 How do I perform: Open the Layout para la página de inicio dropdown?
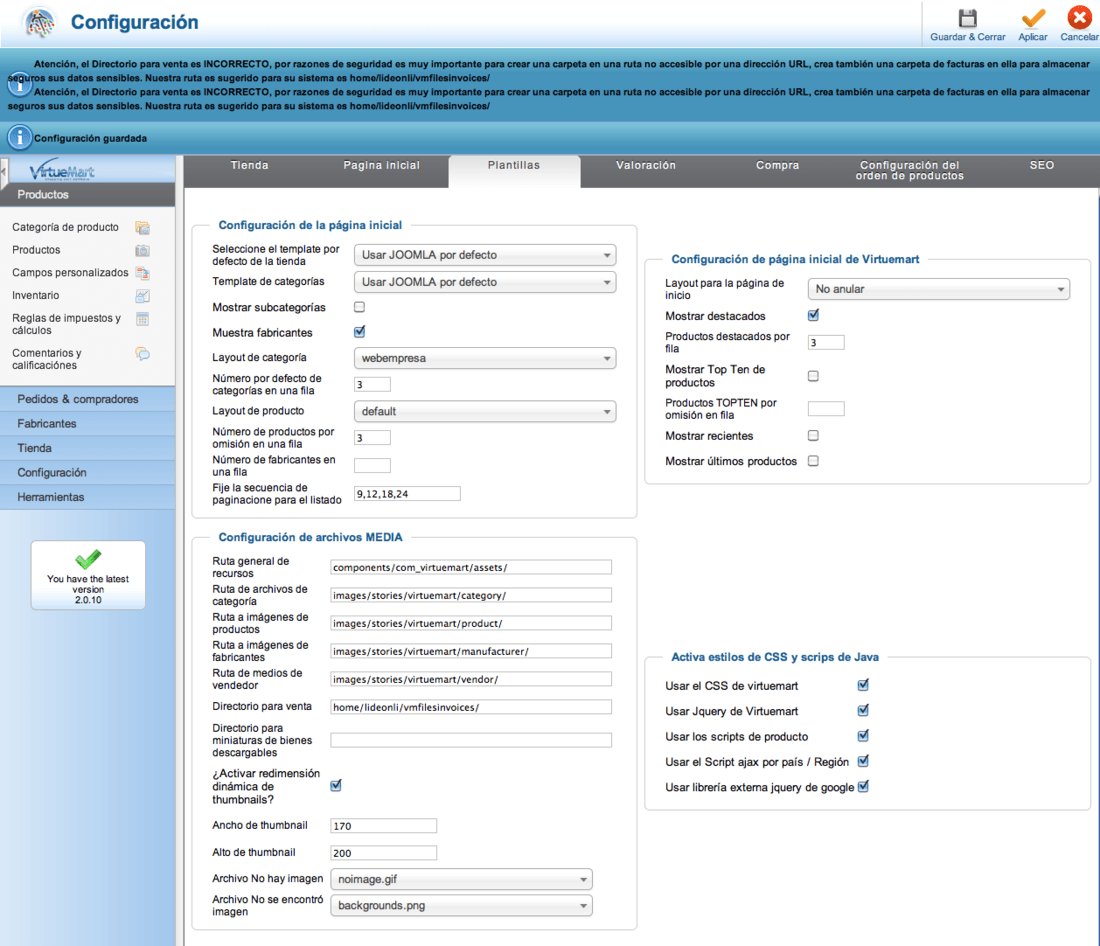click(x=939, y=289)
